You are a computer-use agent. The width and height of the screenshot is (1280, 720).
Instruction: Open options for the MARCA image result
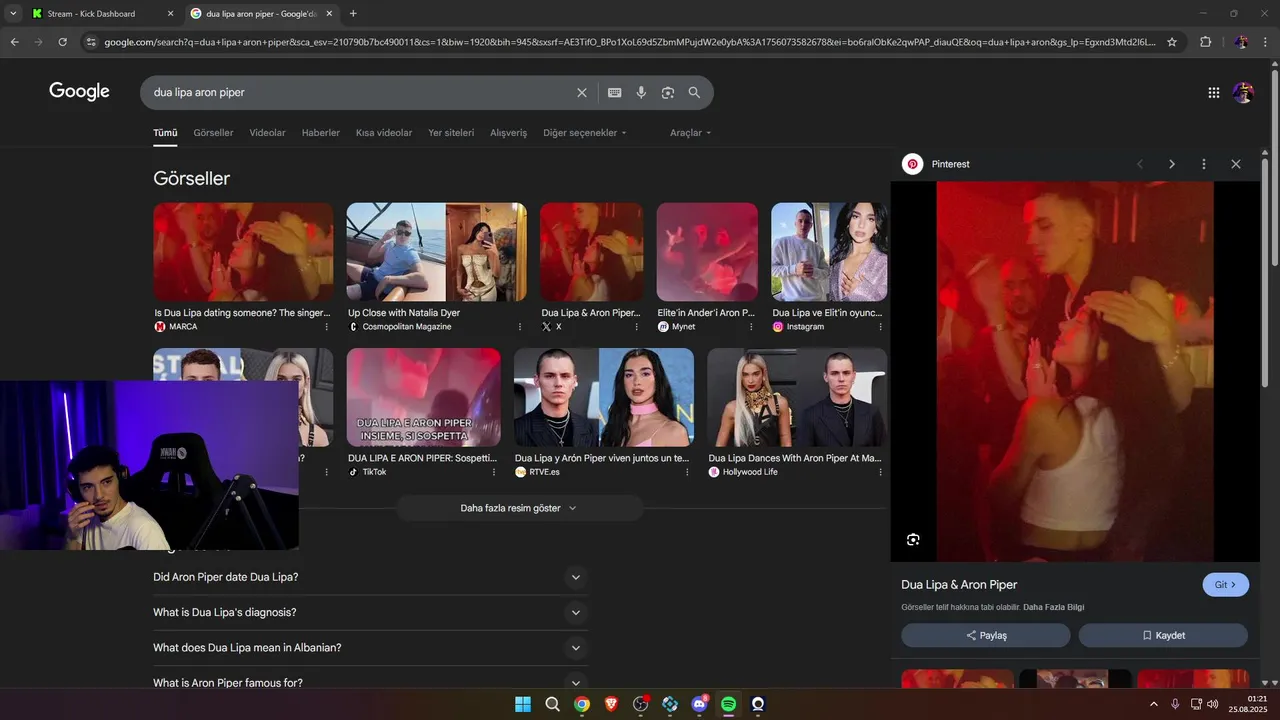tap(327, 327)
